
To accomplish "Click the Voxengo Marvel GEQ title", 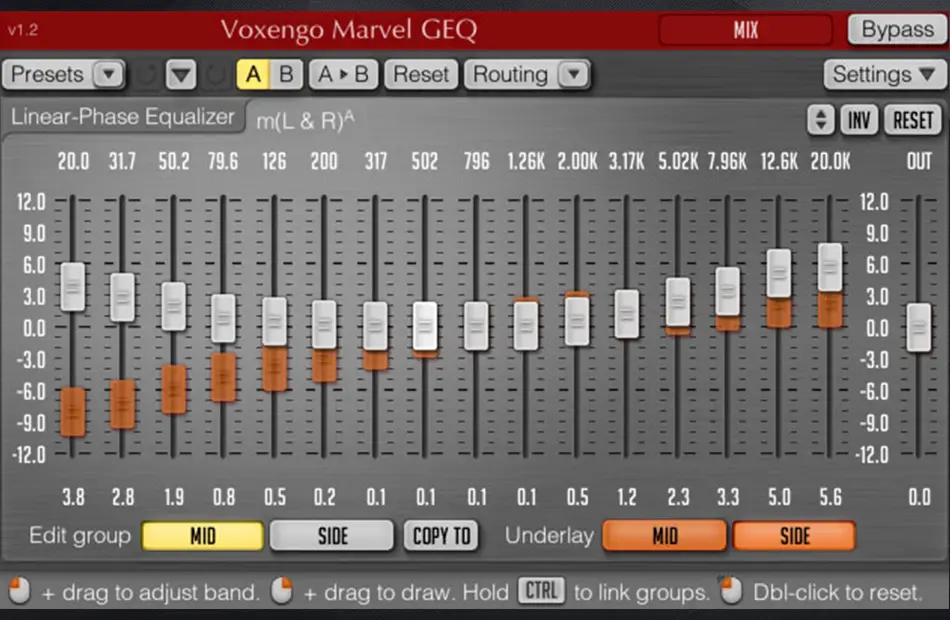I will [348, 30].
